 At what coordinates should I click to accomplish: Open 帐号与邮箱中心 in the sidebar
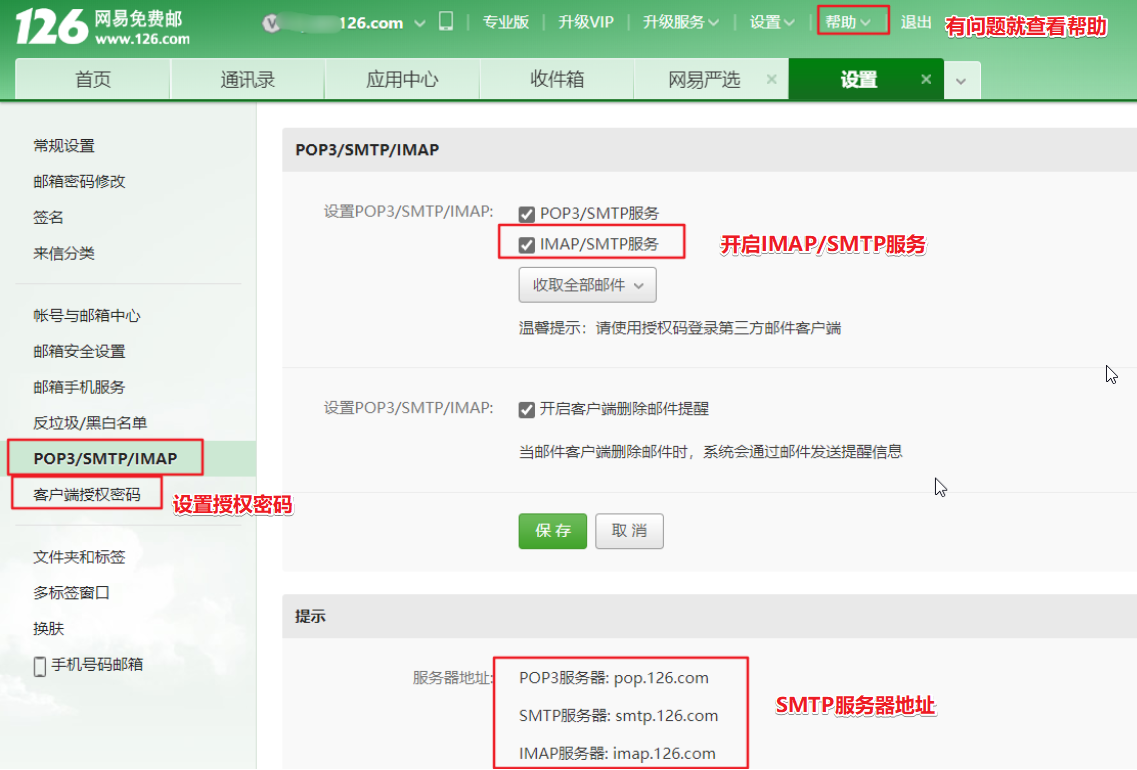tap(87, 315)
